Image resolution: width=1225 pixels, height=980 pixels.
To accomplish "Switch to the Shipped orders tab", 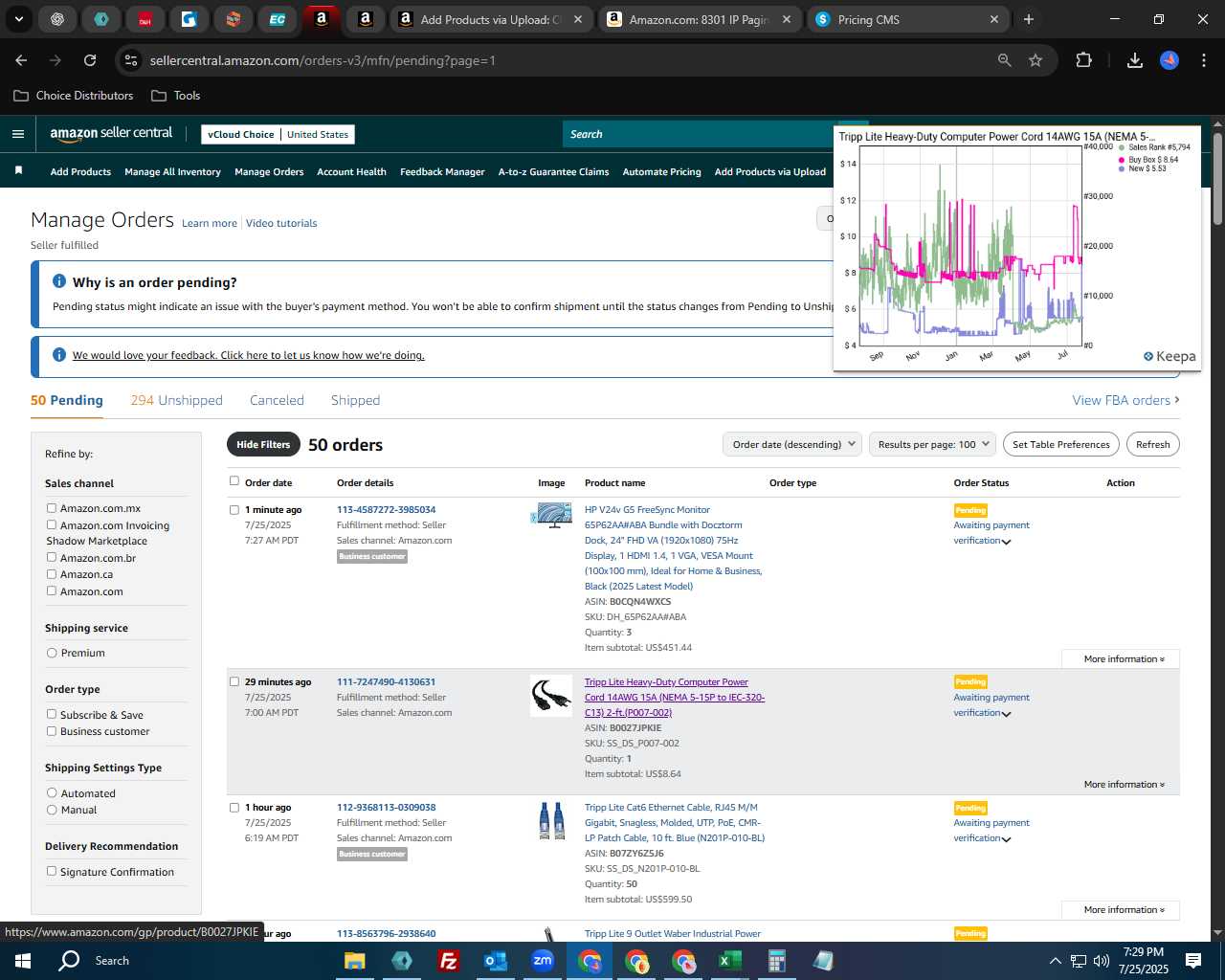I will (x=355, y=400).
